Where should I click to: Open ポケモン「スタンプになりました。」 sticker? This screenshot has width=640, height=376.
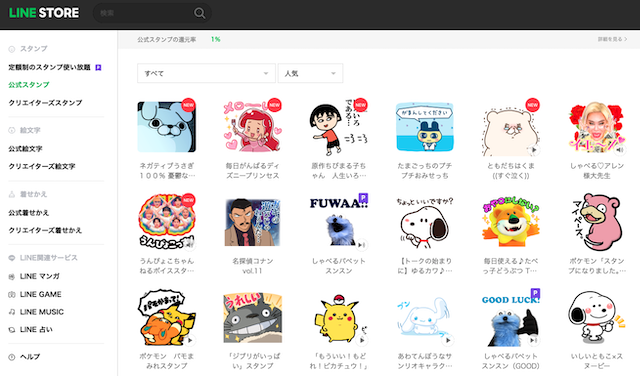[x=597, y=221]
